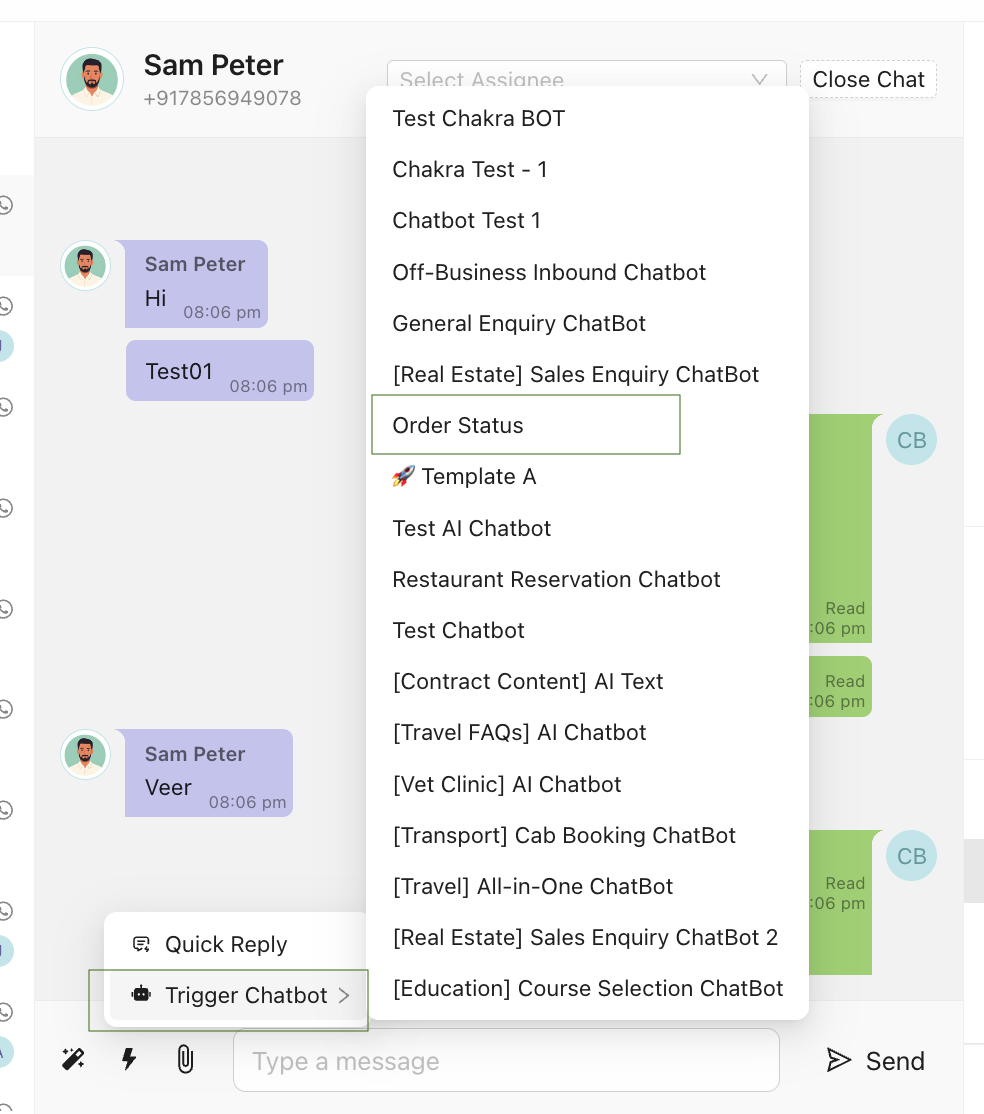Select Order Status chatbot from the list
The width and height of the screenshot is (984, 1114).
[458, 426]
